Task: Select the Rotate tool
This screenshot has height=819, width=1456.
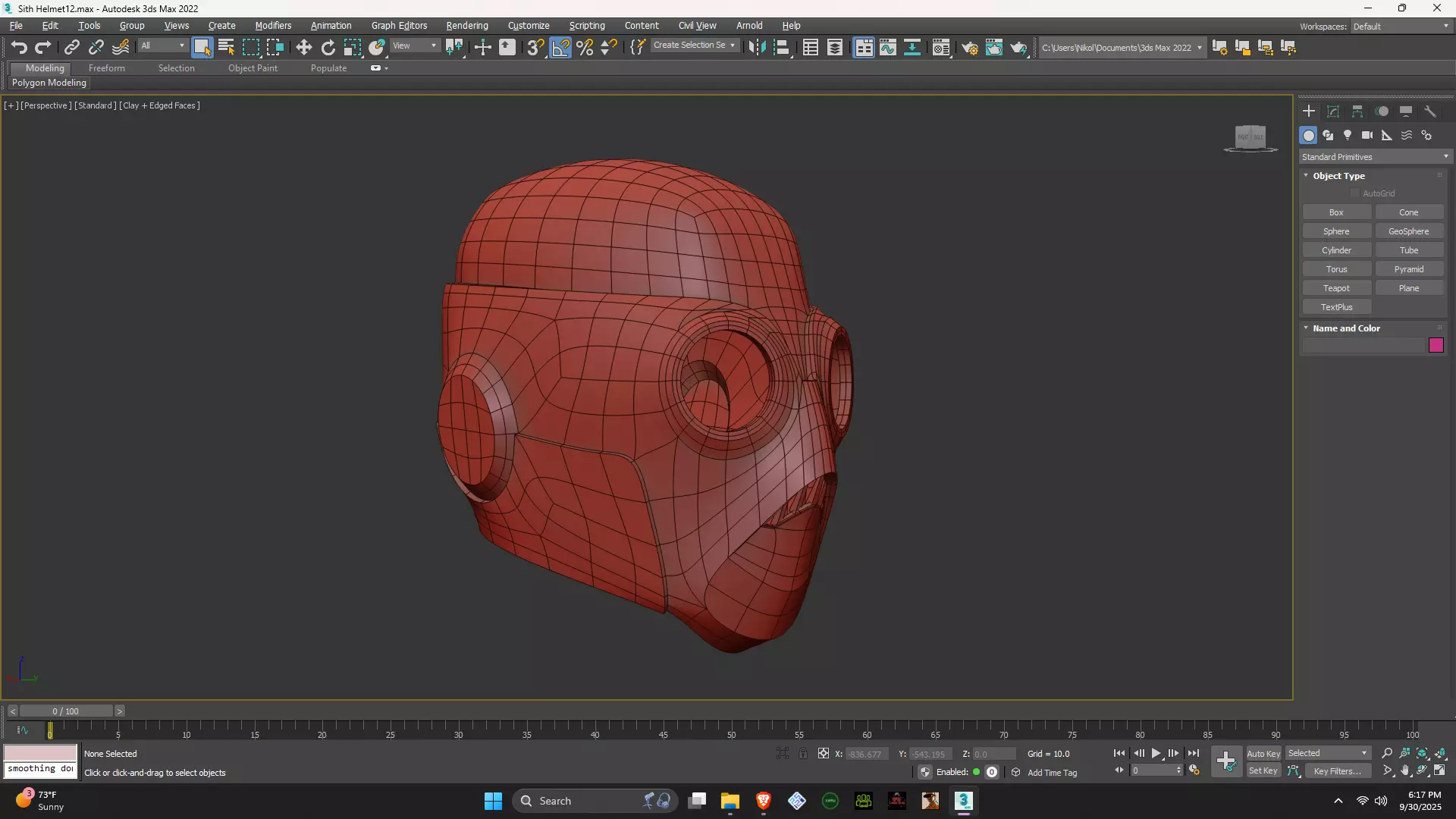Action: [328, 47]
